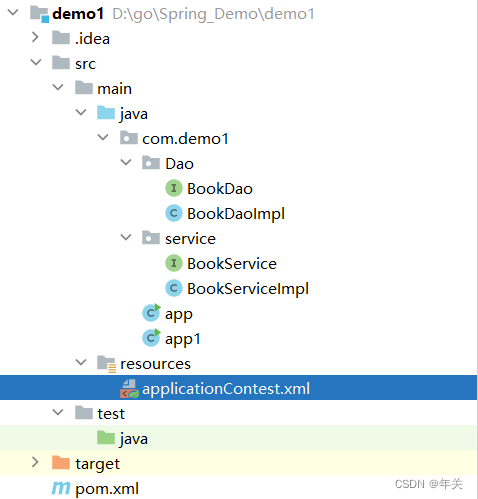This screenshot has width=478, height=499.
Task: Select the service package label
Action: point(190,239)
